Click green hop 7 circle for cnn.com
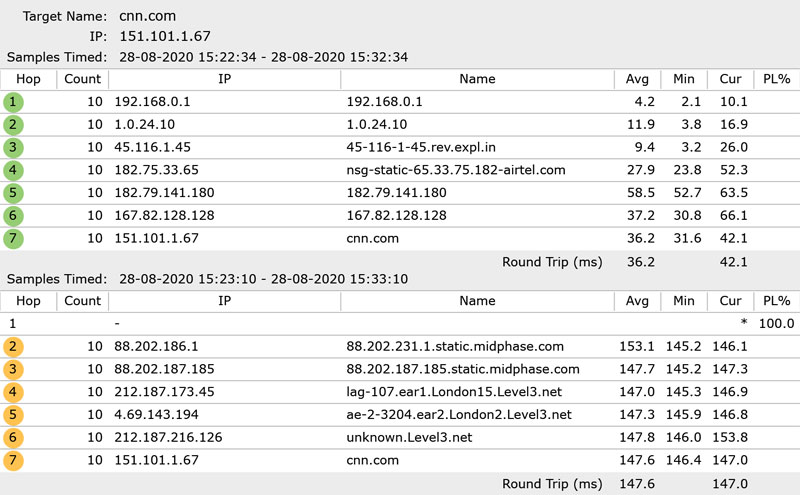Screen dimensions: 800x495 click(x=13, y=238)
